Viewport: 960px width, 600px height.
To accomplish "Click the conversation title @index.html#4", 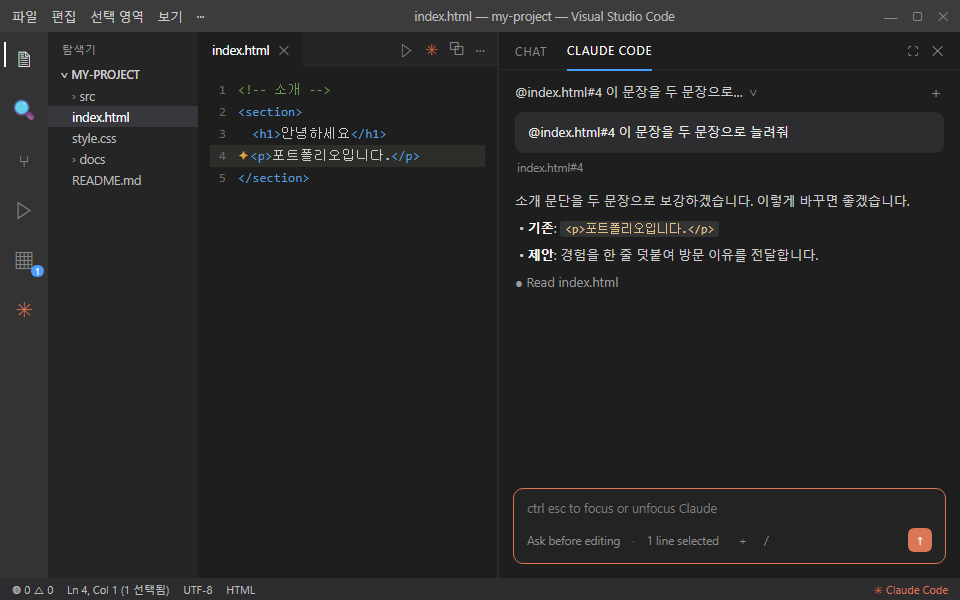I will click(629, 92).
